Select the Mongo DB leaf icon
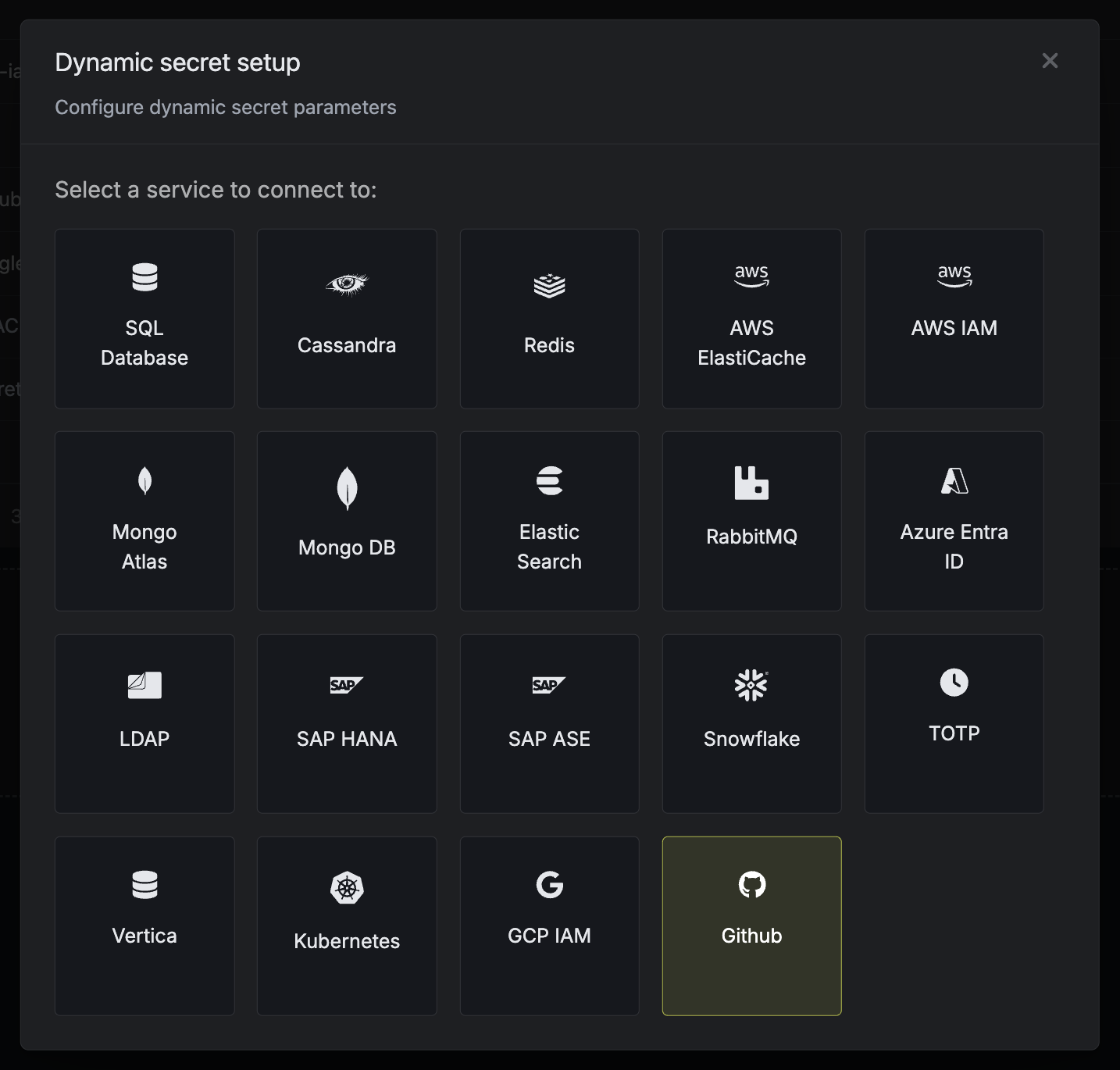 click(x=347, y=488)
